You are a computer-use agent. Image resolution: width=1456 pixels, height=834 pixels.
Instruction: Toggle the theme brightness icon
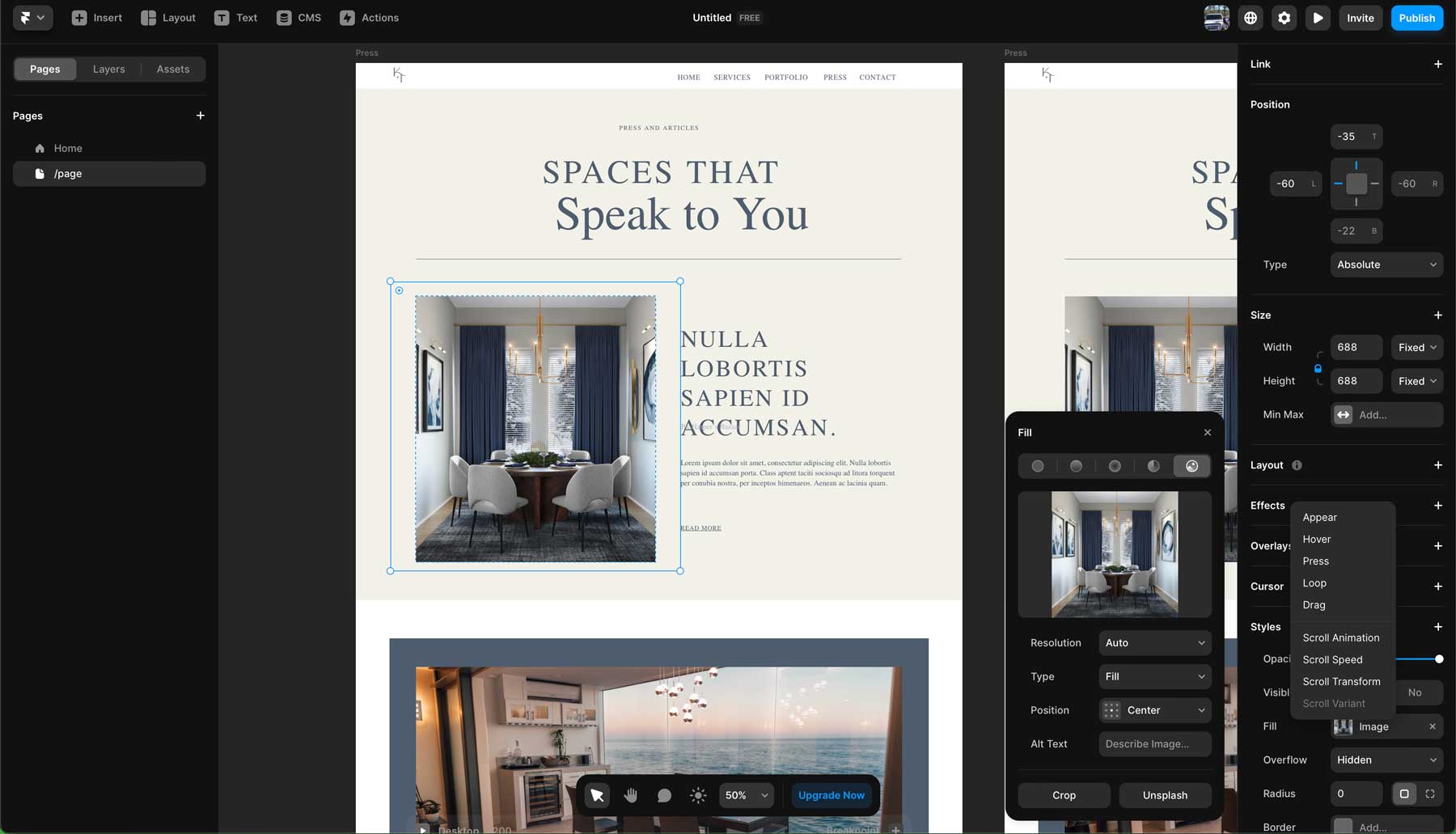pos(696,795)
